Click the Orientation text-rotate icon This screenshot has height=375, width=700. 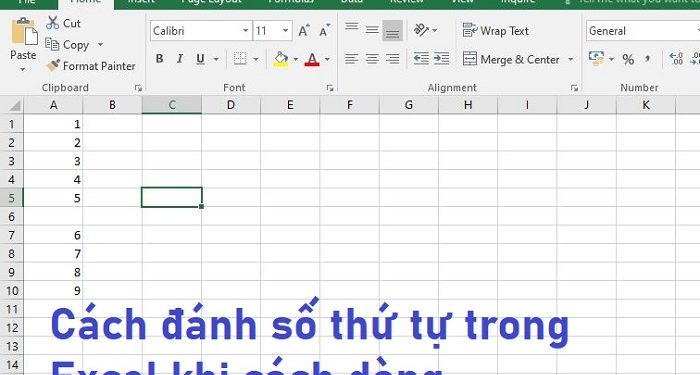tap(421, 30)
